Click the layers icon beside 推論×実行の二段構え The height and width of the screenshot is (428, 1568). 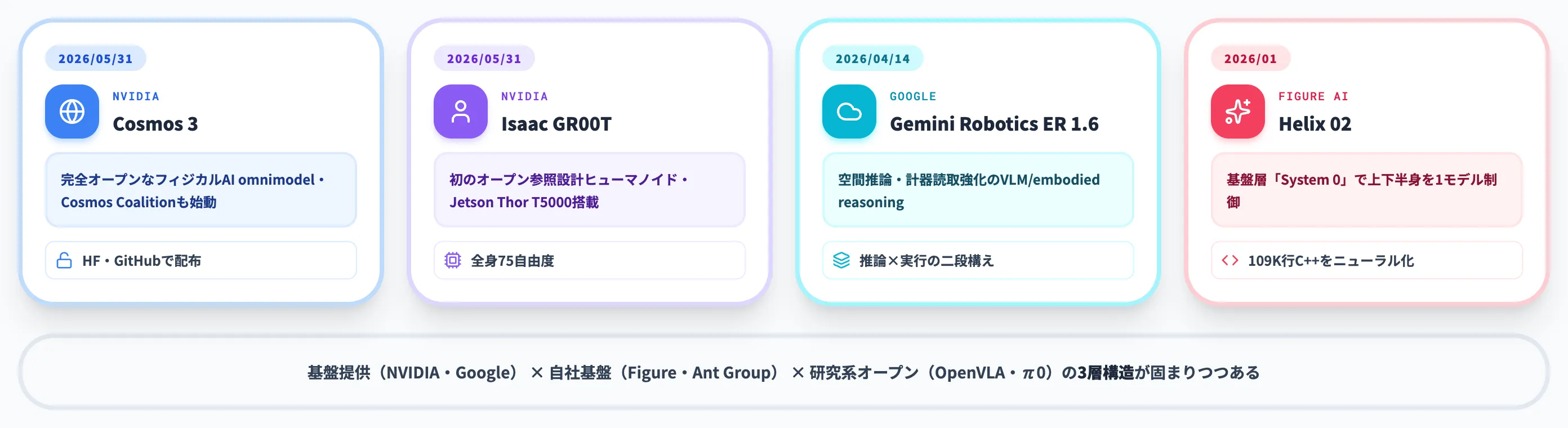(x=841, y=261)
